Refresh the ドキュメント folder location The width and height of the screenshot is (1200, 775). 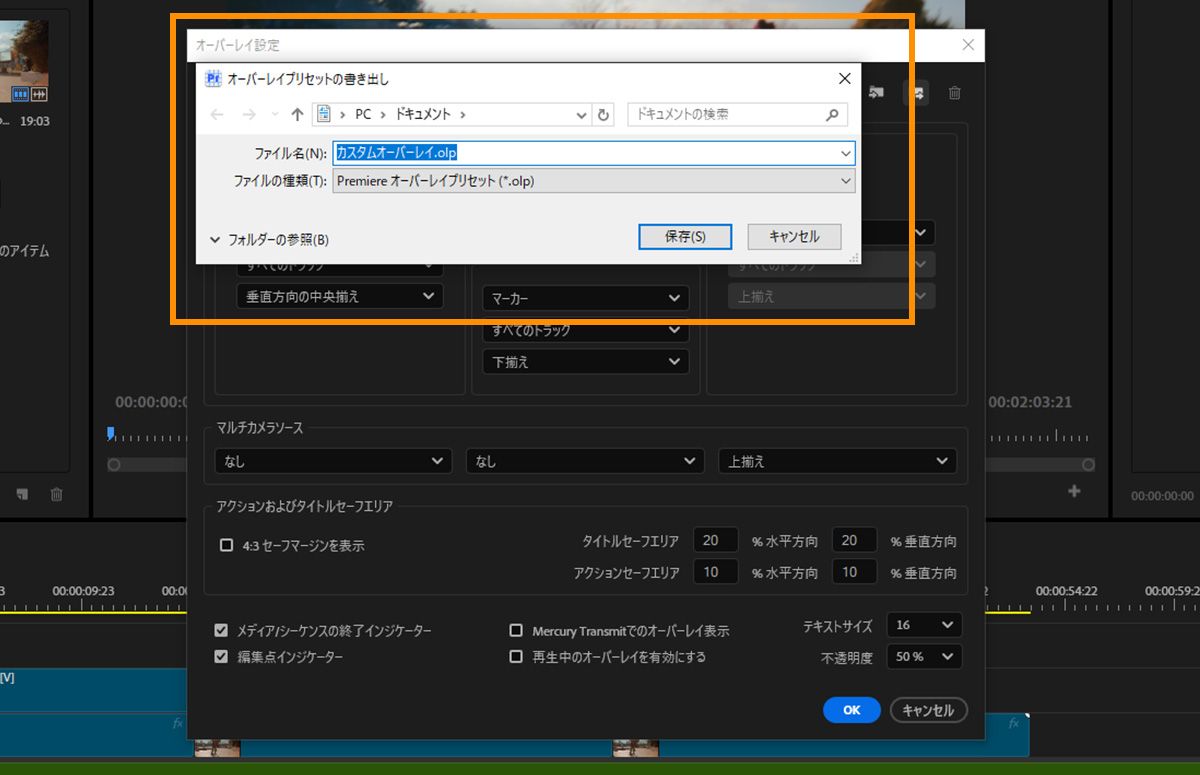coord(603,115)
